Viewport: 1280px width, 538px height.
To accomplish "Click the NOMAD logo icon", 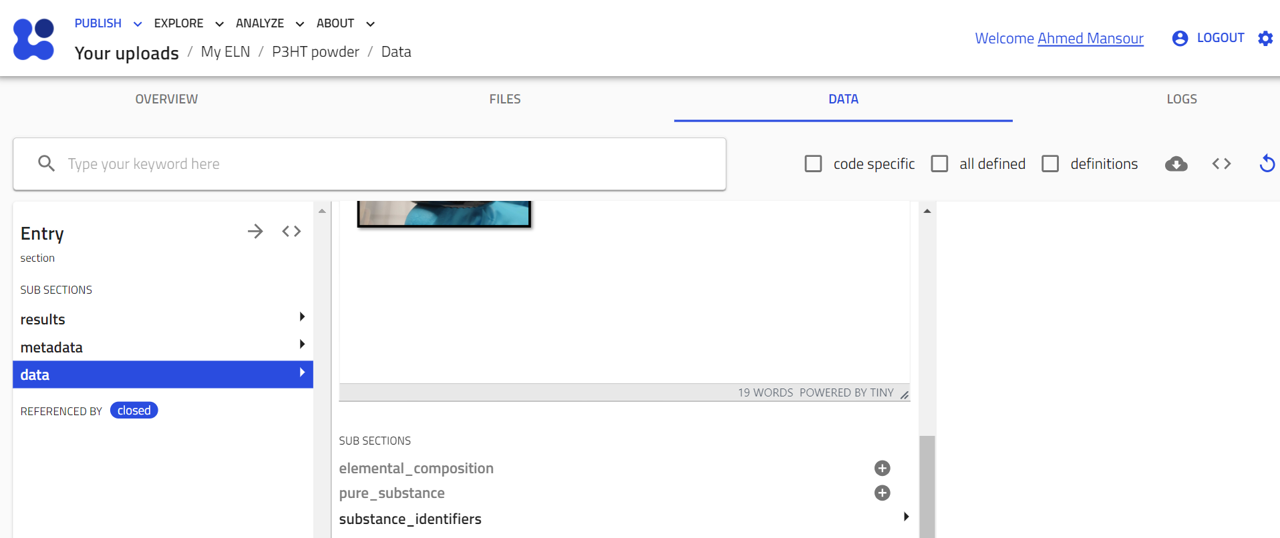I will pos(34,39).
